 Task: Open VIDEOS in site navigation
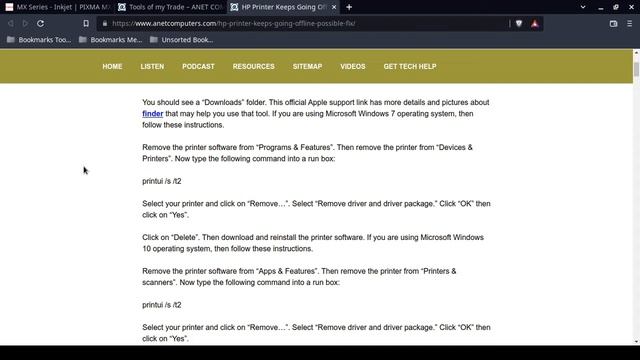click(x=353, y=67)
